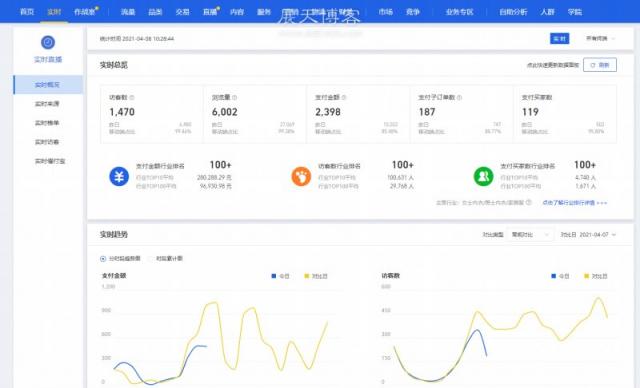
Task: Click the 支付金额行业排名 label
Action: tap(160, 166)
